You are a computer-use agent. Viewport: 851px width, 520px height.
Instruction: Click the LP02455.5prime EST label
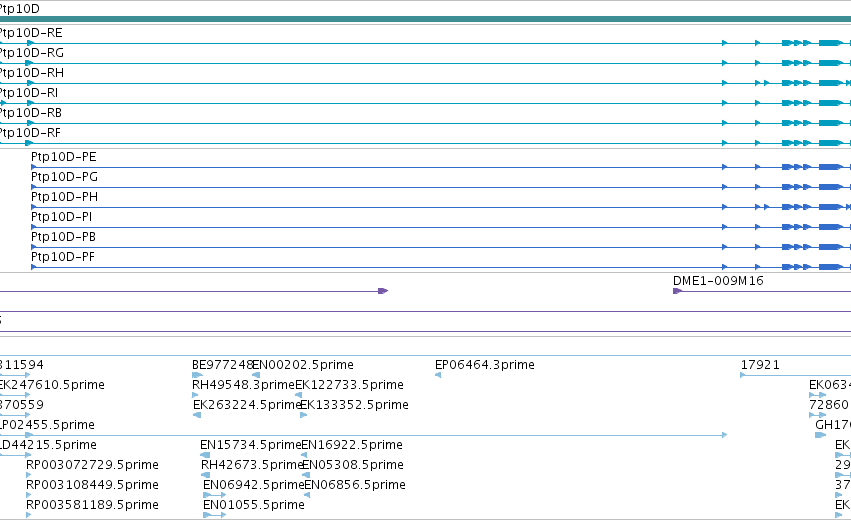click(x=47, y=426)
